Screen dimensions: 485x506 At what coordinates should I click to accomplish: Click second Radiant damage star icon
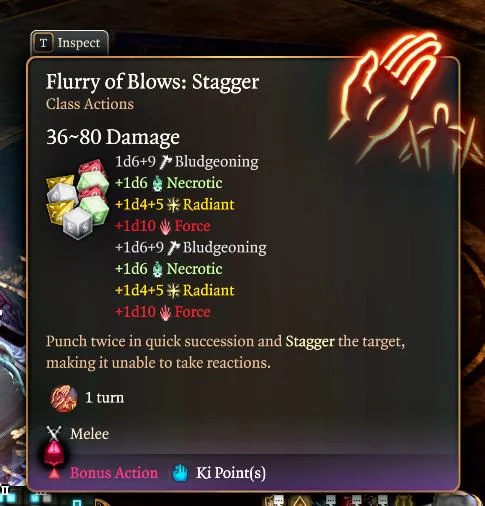point(173,291)
